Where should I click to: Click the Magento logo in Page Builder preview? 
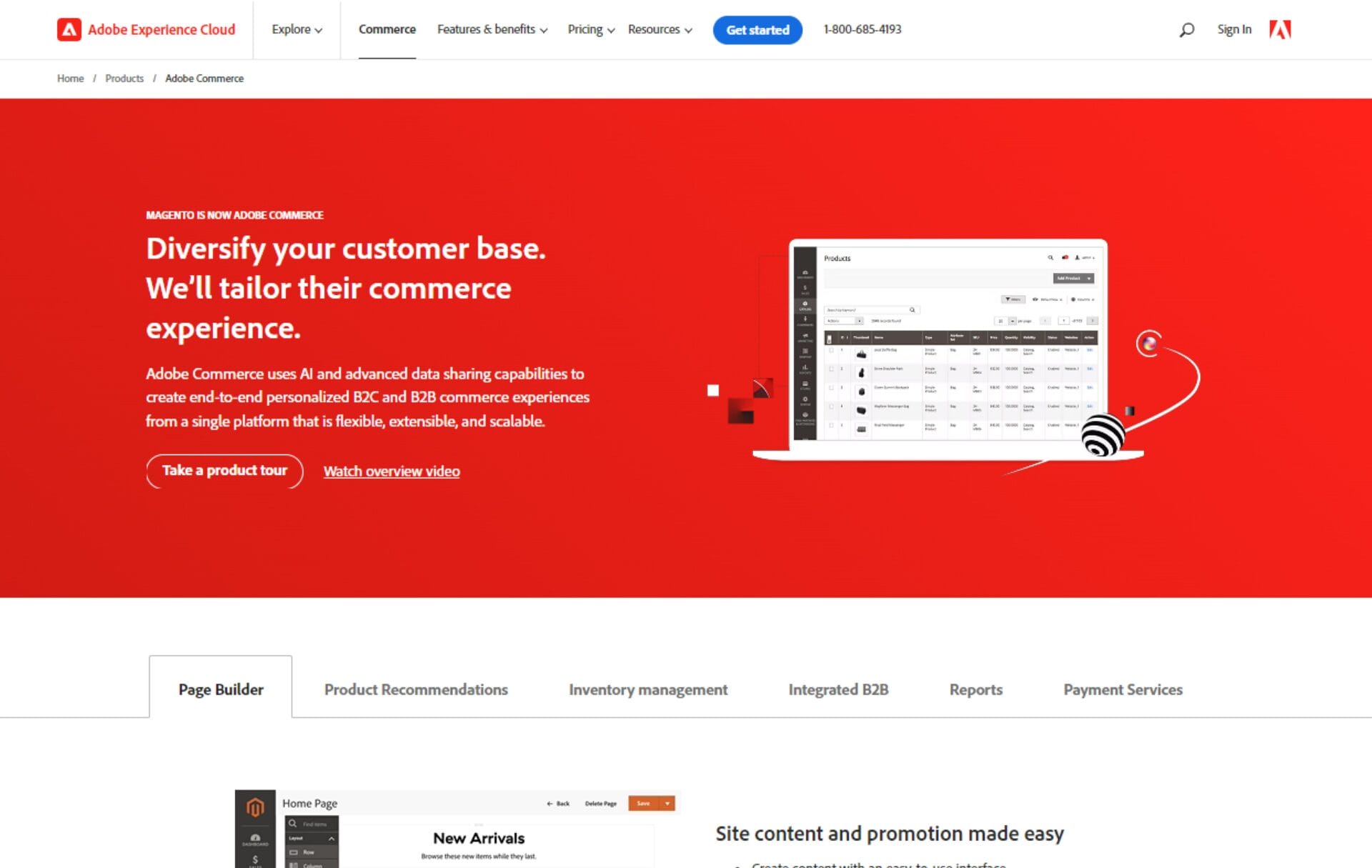point(255,807)
